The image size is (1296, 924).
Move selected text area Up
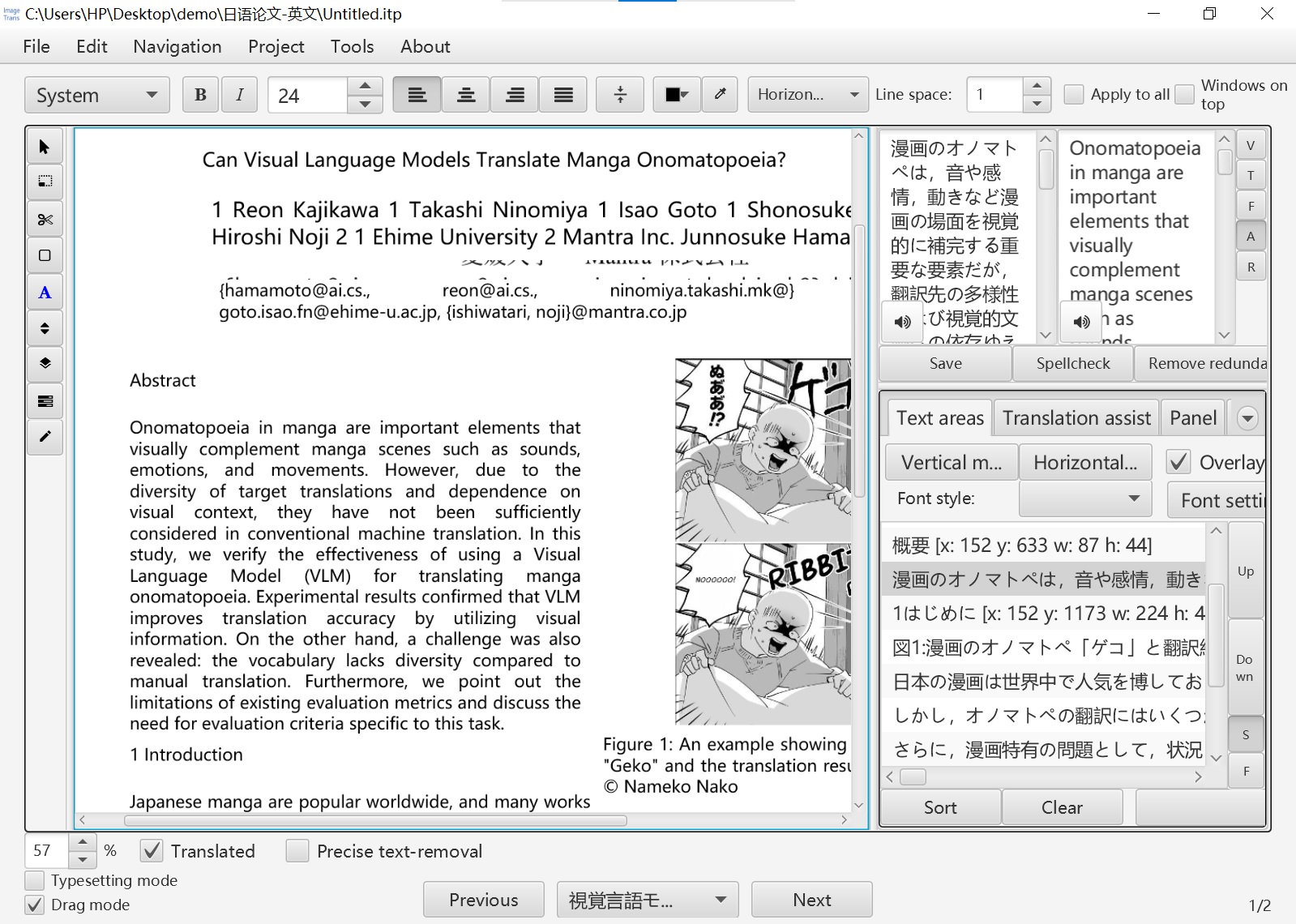pos(1246,571)
